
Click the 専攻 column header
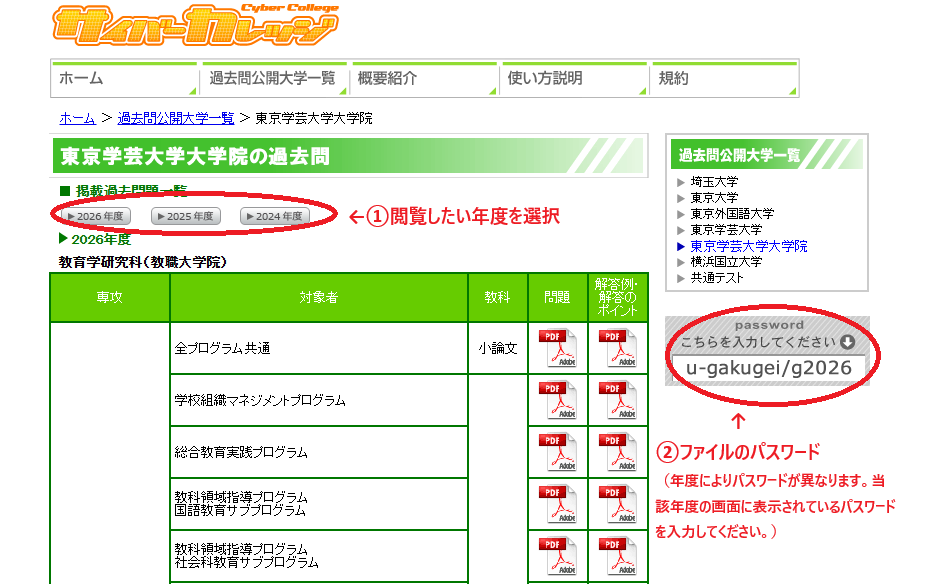point(110,297)
